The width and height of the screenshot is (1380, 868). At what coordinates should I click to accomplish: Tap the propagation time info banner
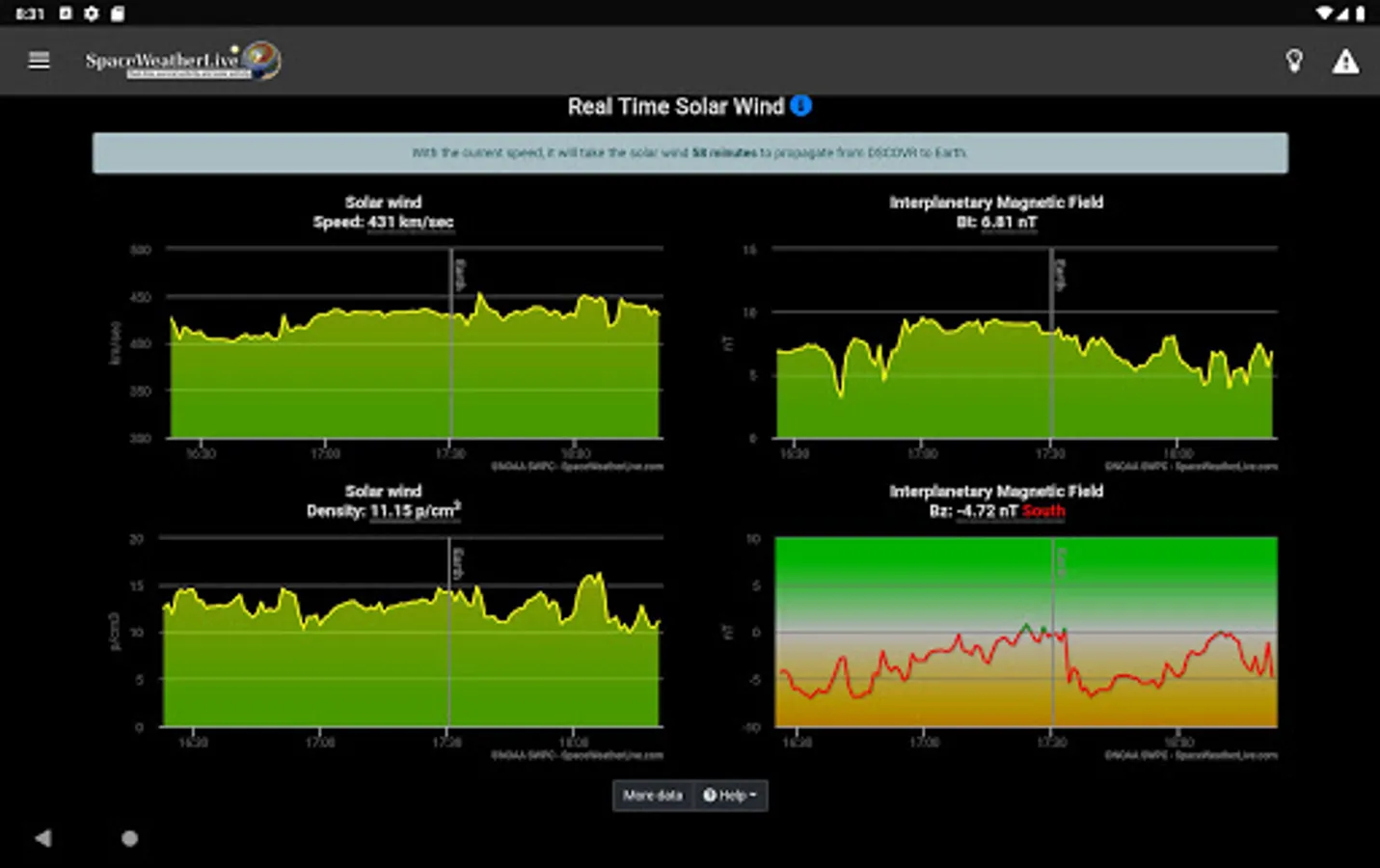click(690, 152)
